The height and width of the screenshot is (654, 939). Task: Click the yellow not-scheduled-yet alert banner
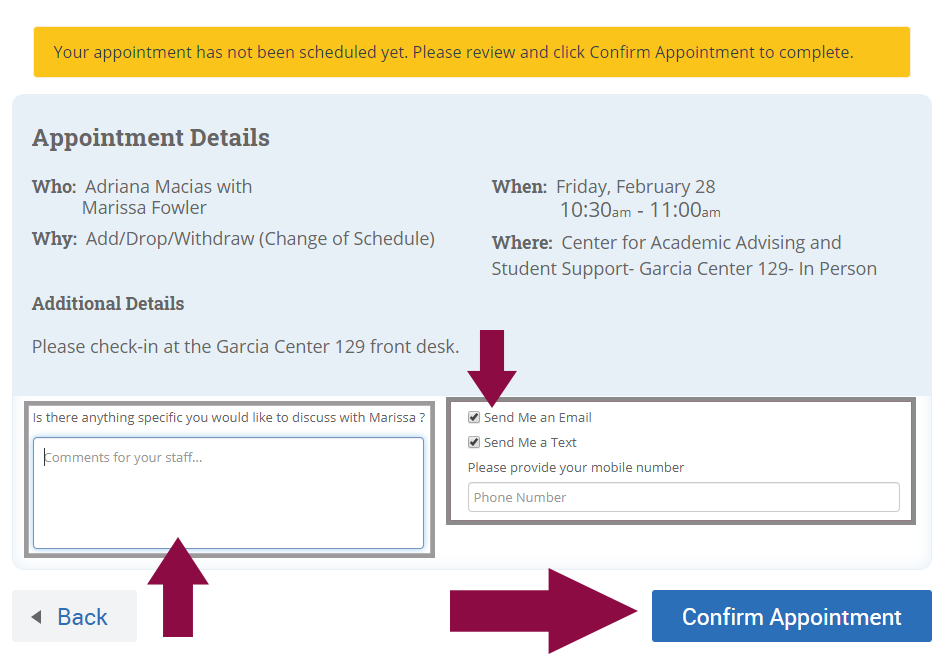pos(471,52)
